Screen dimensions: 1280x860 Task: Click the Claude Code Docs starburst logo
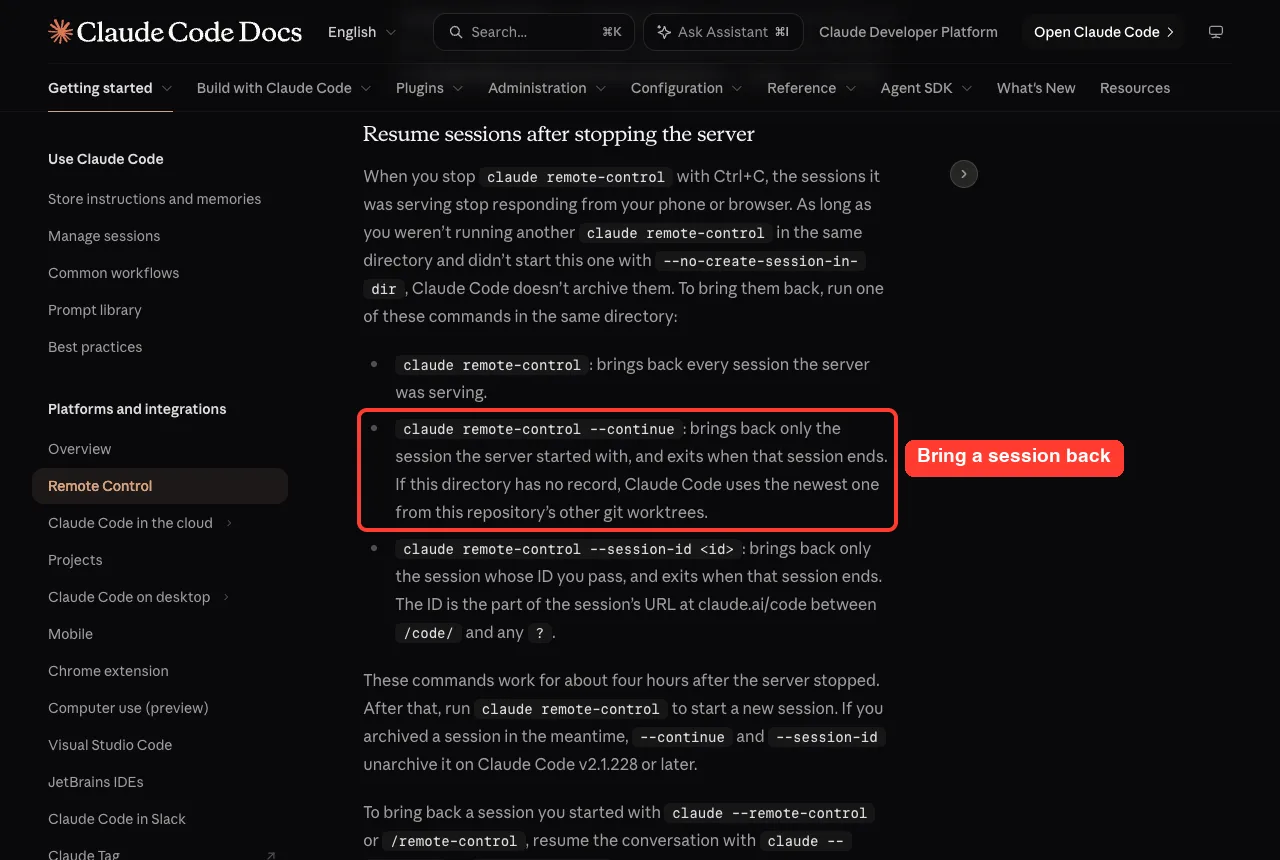[60, 32]
